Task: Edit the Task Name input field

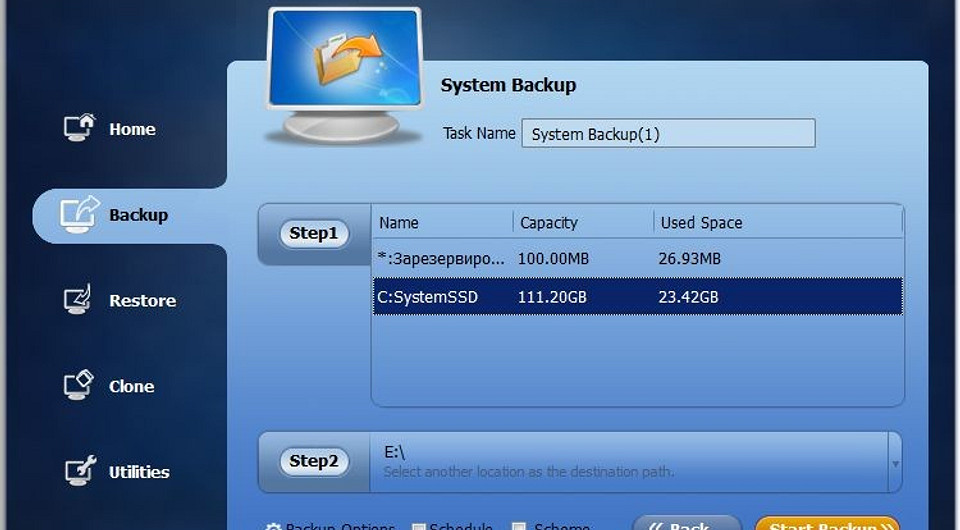Action: point(668,134)
